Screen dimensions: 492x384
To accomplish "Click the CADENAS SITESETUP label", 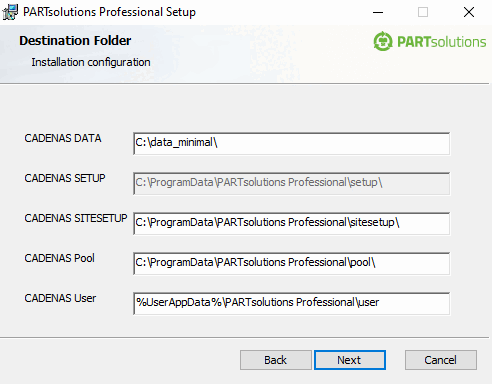I will coord(76,218).
